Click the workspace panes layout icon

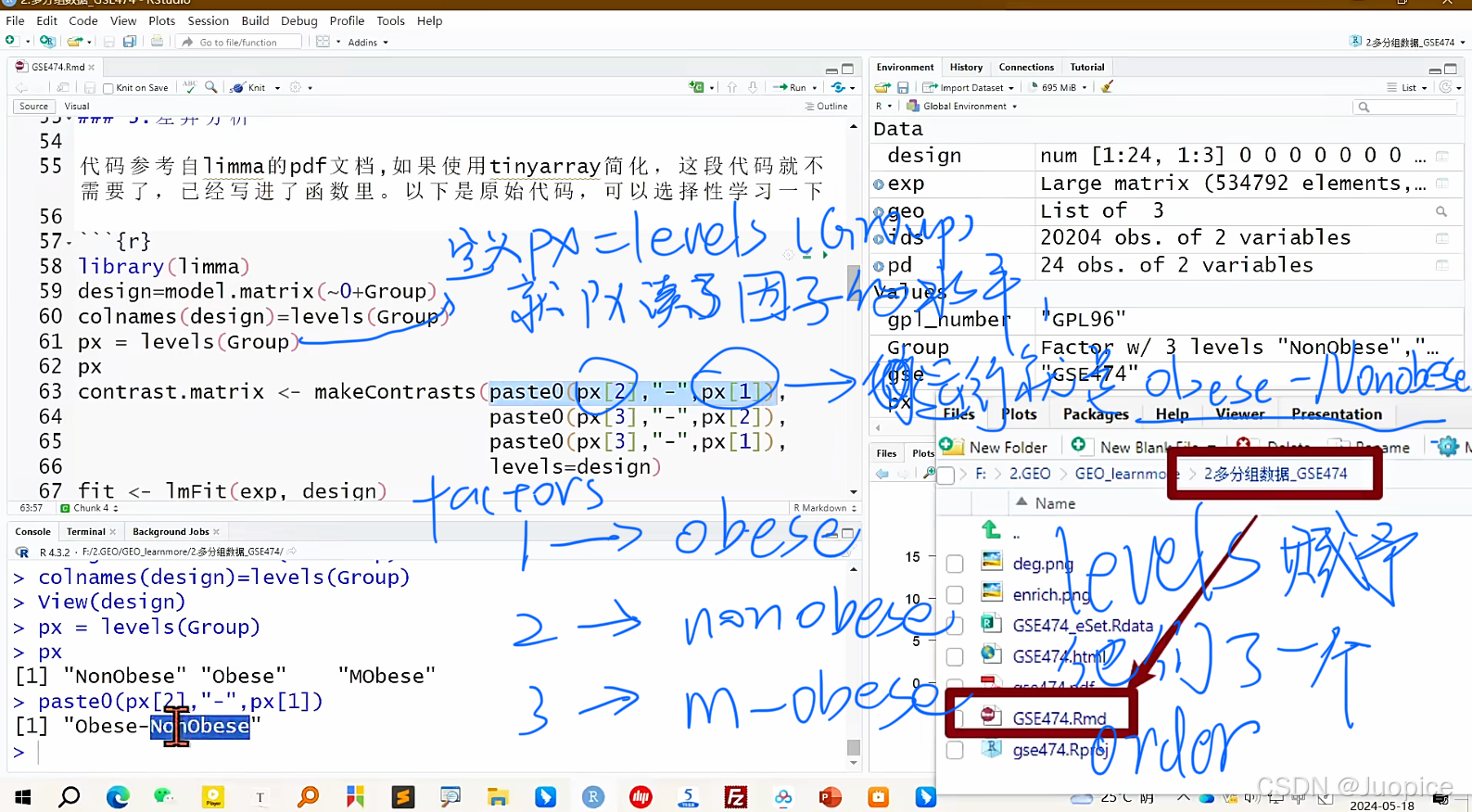323,41
